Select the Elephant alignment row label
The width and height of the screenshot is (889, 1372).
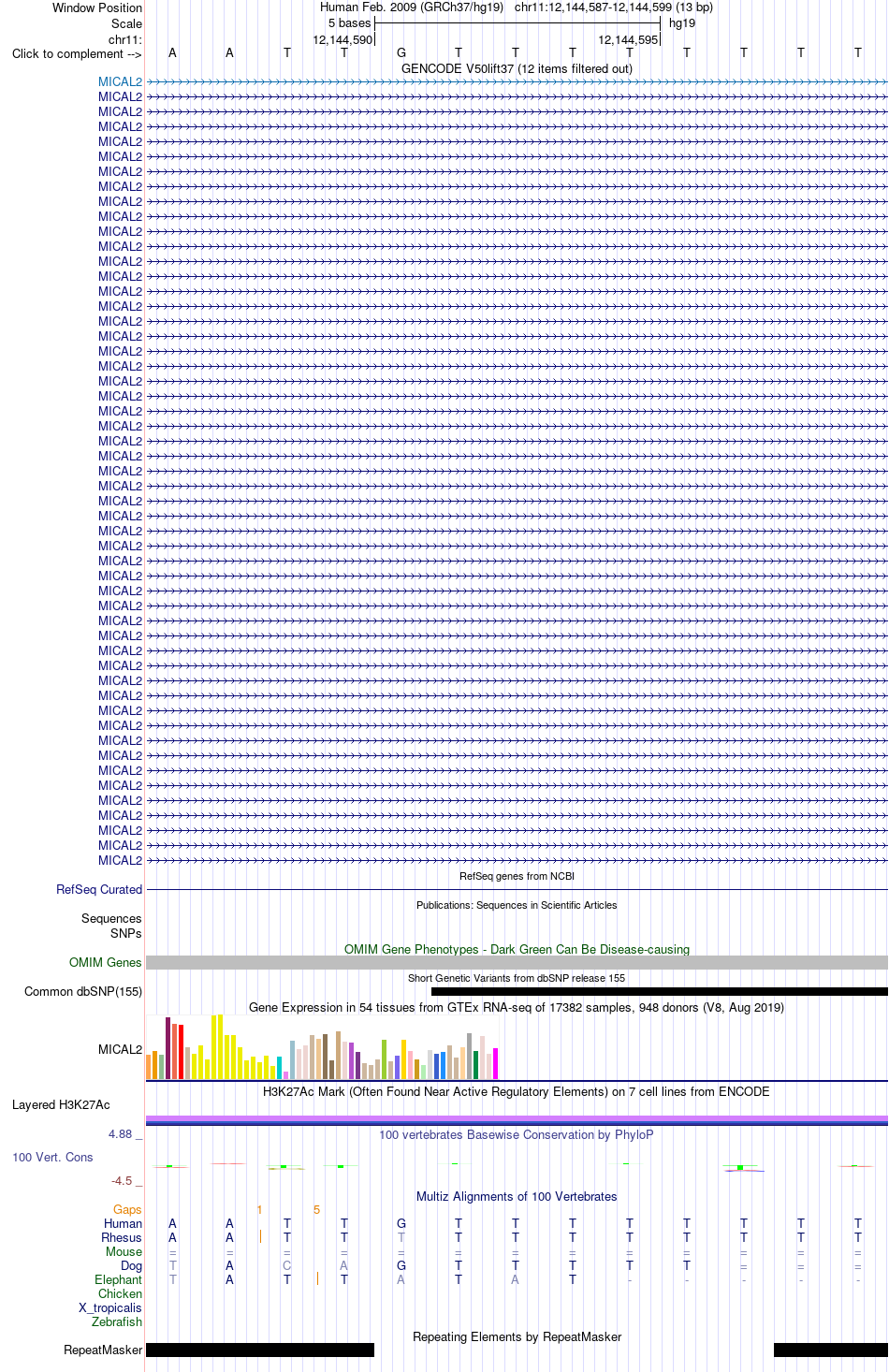click(118, 1279)
